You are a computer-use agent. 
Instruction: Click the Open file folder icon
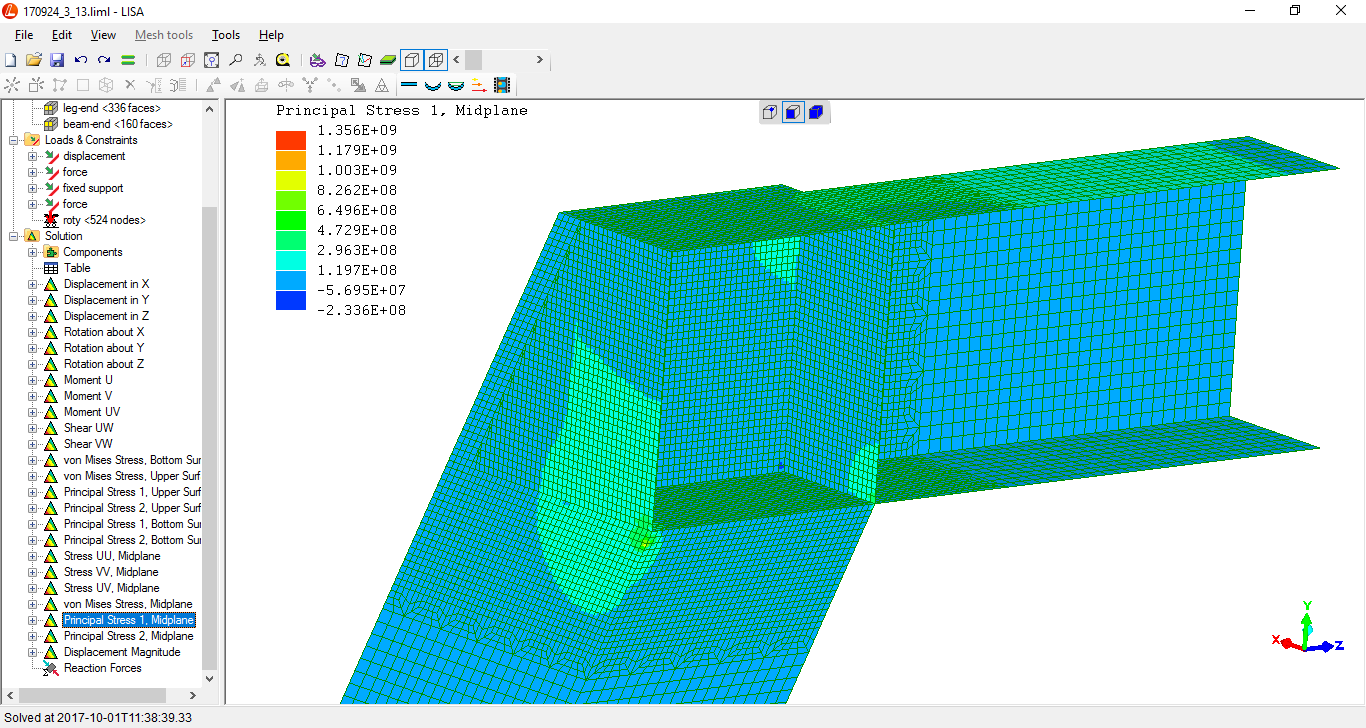[x=34, y=60]
